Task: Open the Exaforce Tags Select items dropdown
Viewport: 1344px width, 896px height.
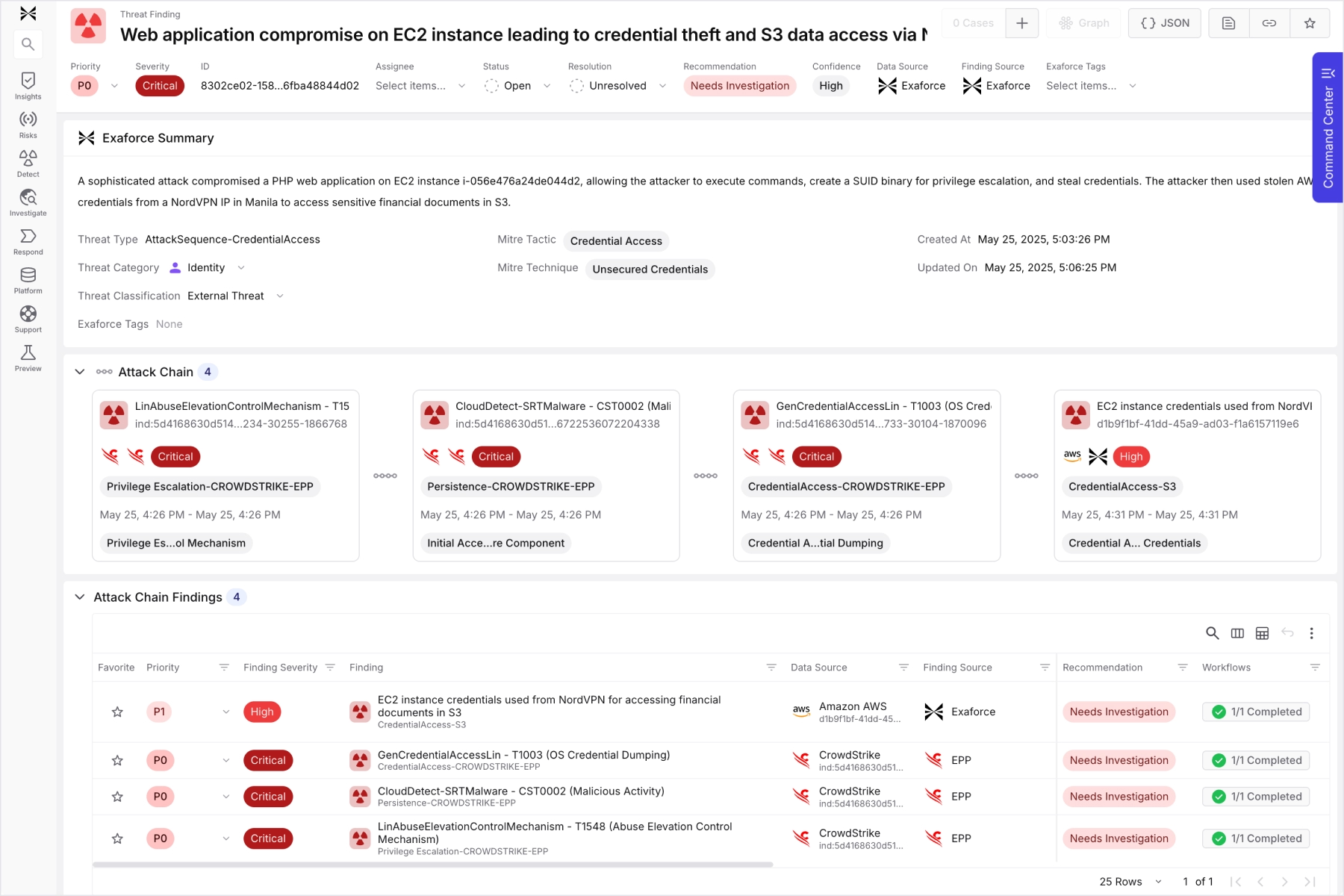Action: coord(1091,86)
